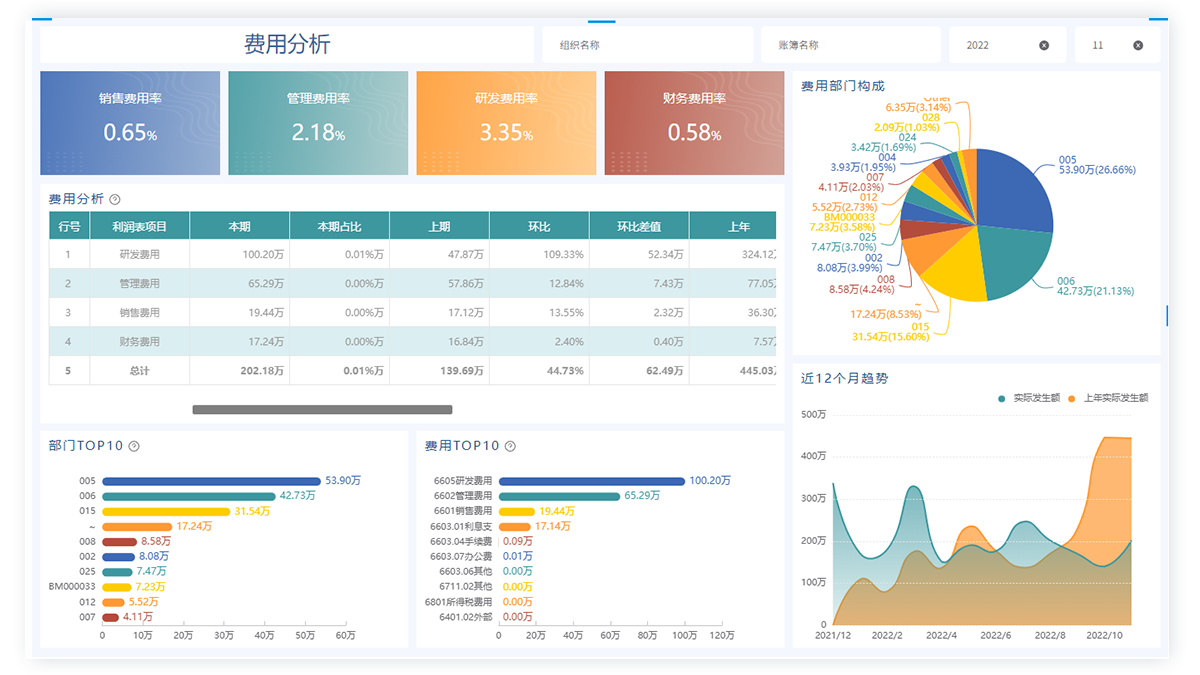Click the 6605研发费用 bar
This screenshot has height=675, width=1200.
click(592, 481)
